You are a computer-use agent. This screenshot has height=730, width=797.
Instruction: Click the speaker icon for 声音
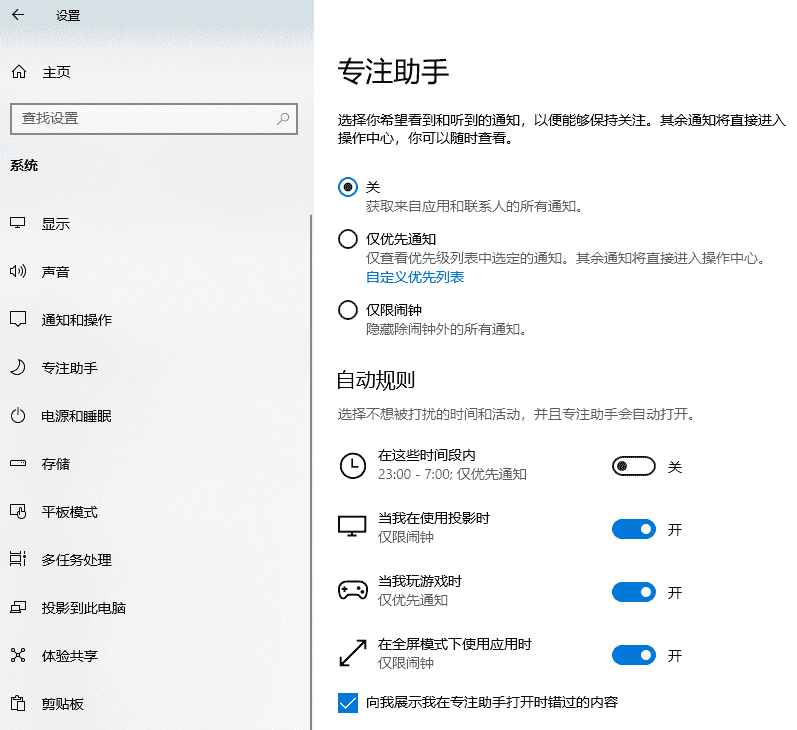[x=18, y=272]
